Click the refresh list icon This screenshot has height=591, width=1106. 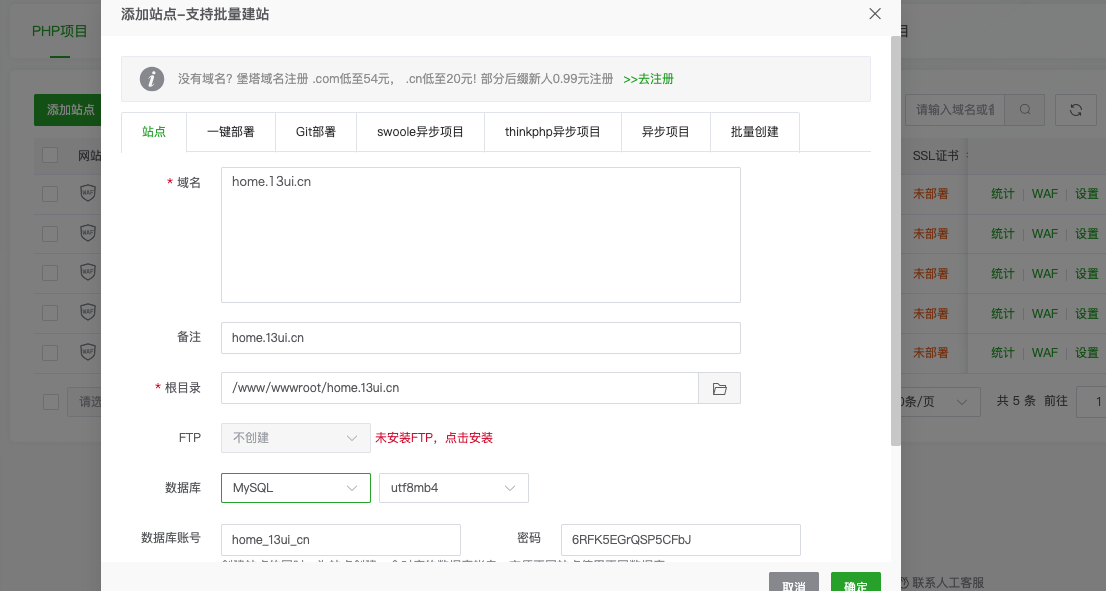click(x=1076, y=110)
